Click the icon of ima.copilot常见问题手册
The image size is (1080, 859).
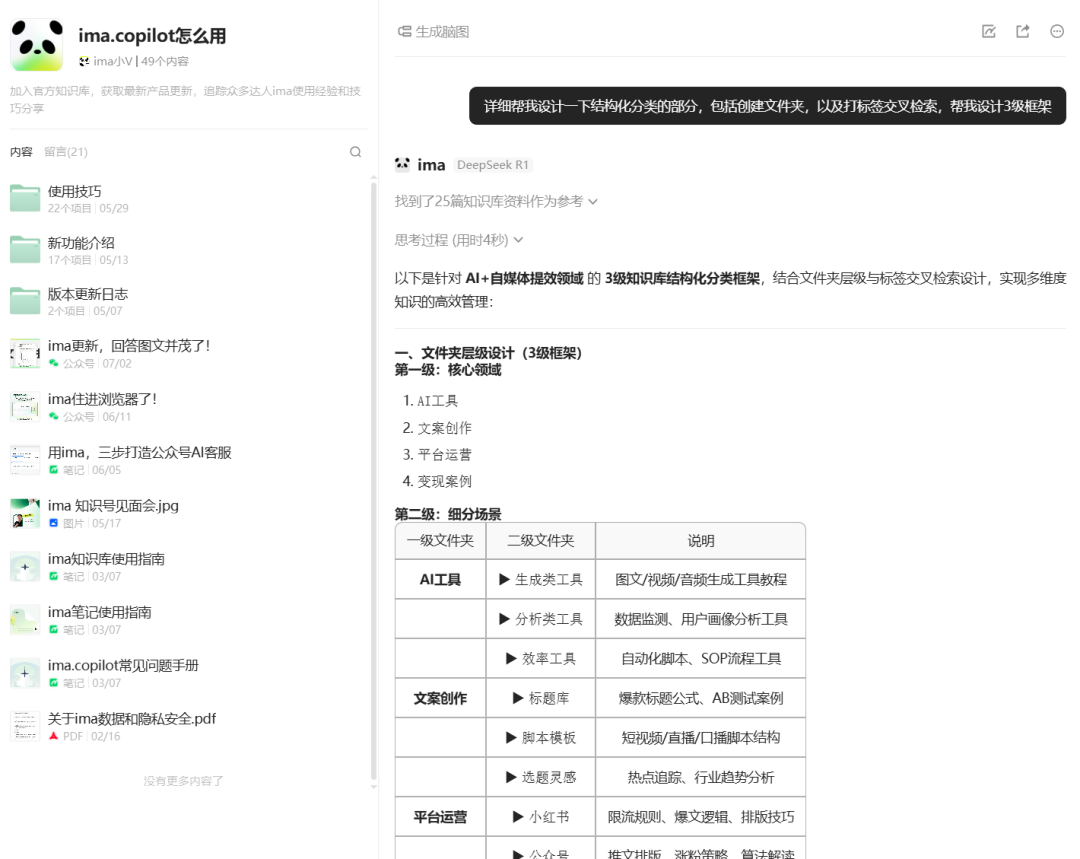point(25,673)
